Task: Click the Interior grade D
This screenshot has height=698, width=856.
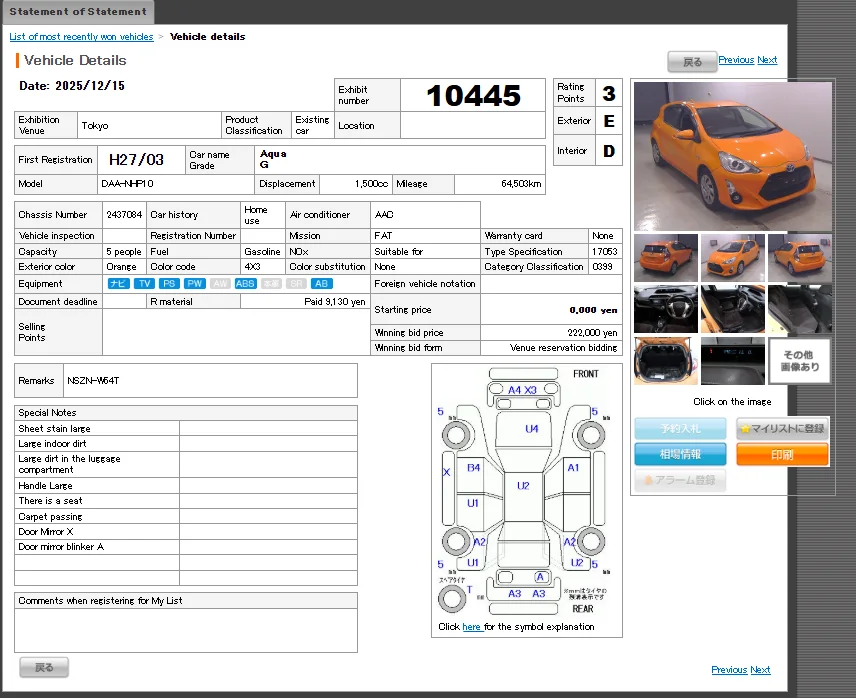Action: [609, 151]
